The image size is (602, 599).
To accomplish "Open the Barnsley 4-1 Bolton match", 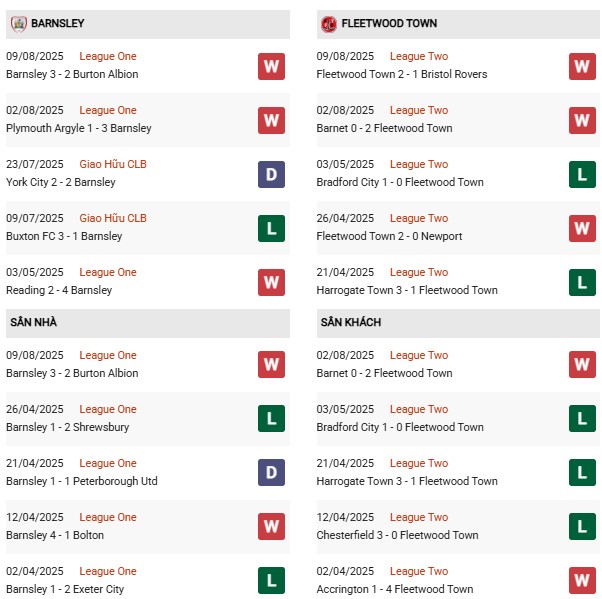I will pos(55,535).
